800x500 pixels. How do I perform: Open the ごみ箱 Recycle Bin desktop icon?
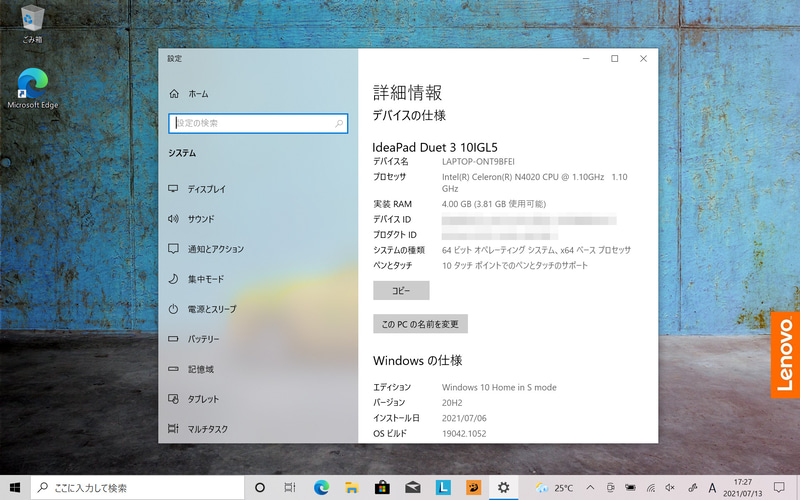tap(32, 24)
